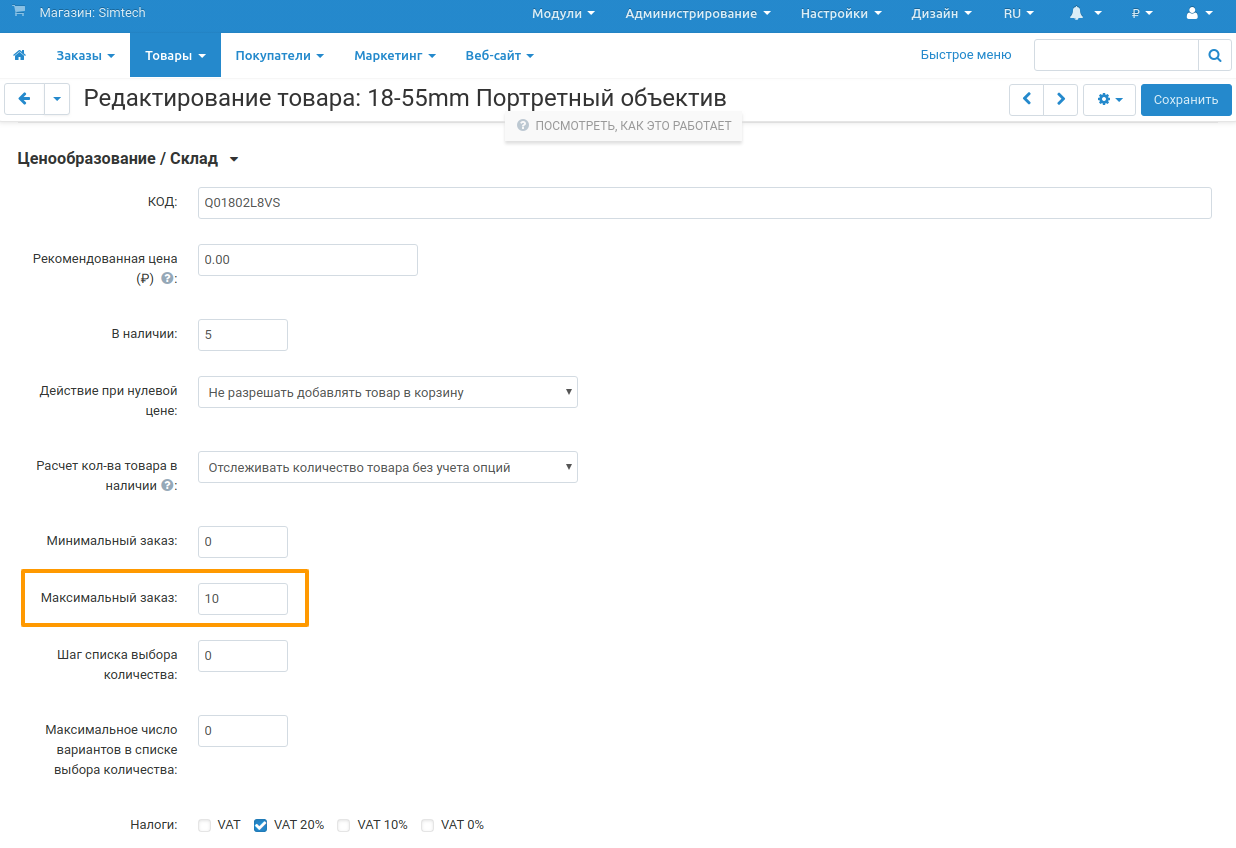Click help icon next to Рекомендованная цена

point(167,279)
